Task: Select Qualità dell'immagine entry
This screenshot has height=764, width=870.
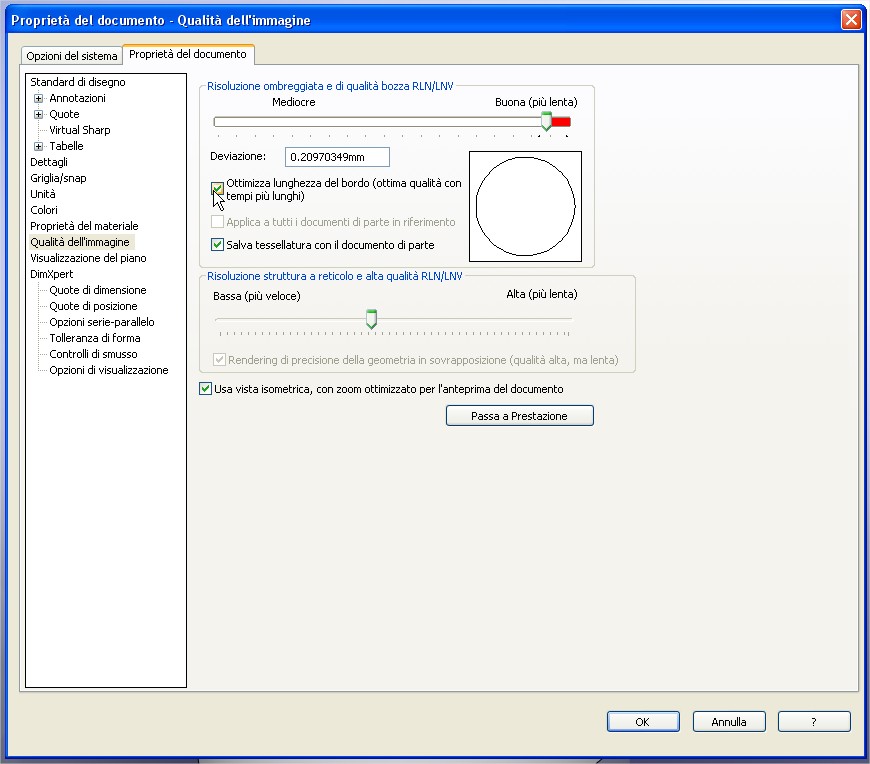Action: (x=80, y=242)
